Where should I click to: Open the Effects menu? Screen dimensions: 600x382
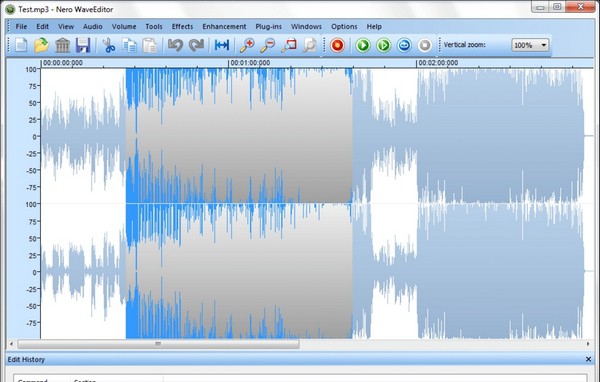[x=182, y=26]
